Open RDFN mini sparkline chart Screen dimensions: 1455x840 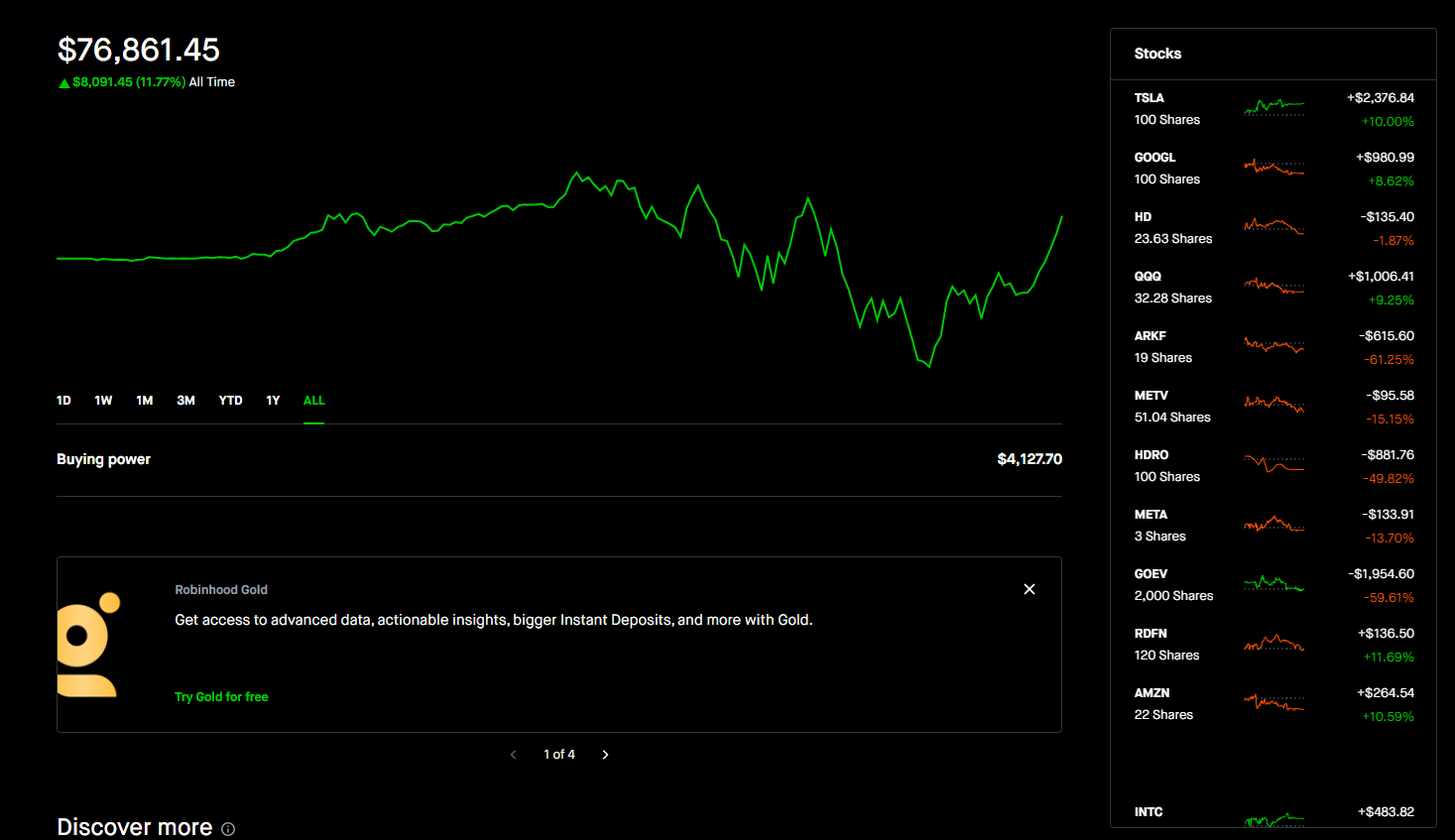tap(1274, 643)
